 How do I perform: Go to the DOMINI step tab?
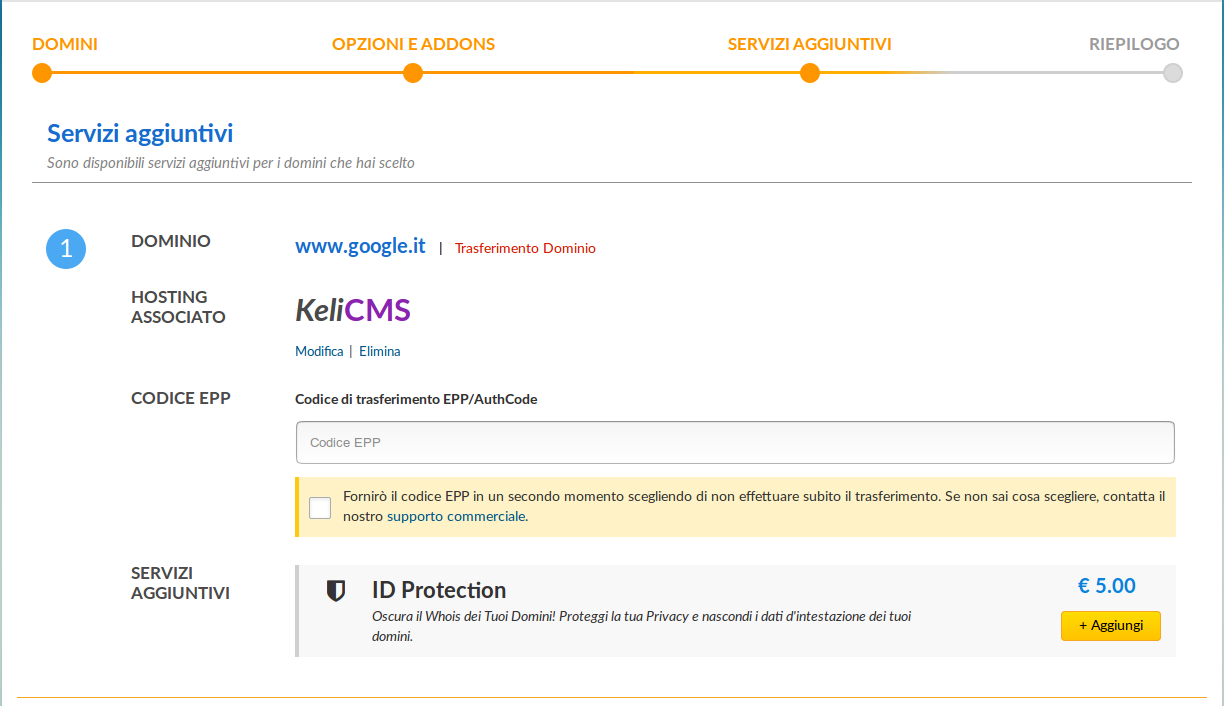point(65,44)
